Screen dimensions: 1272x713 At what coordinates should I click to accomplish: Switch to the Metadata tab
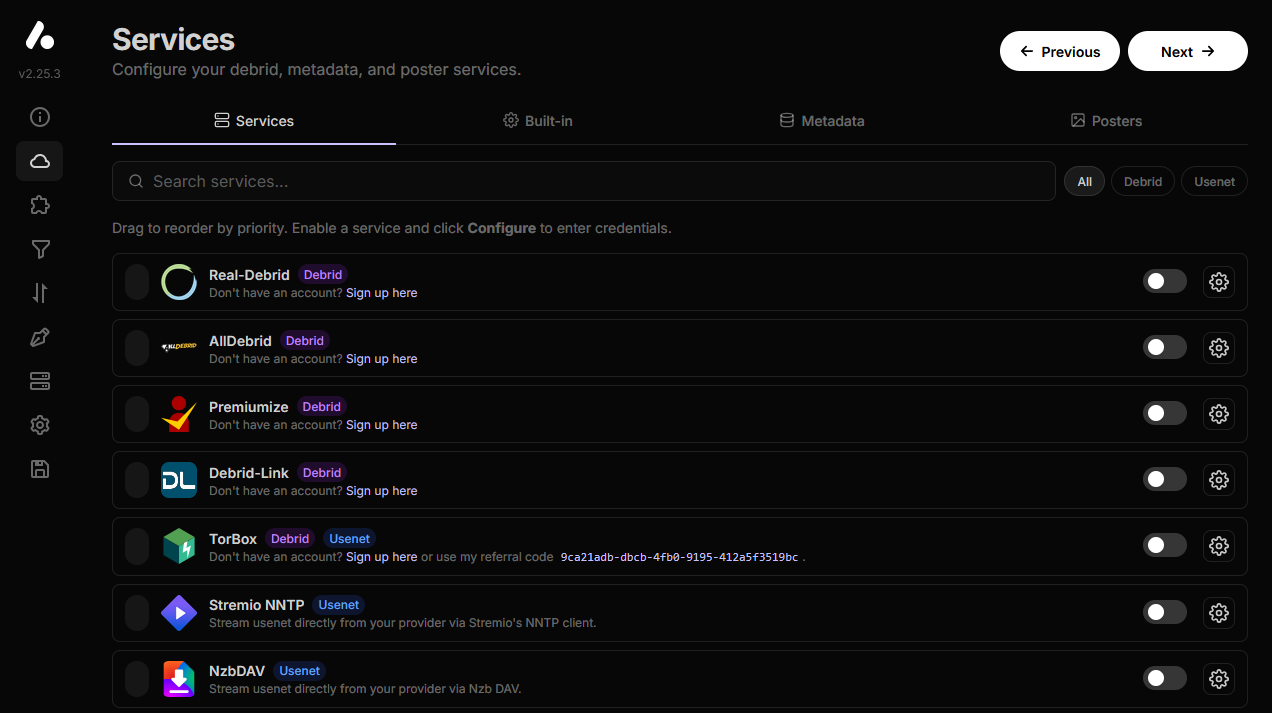(x=822, y=120)
